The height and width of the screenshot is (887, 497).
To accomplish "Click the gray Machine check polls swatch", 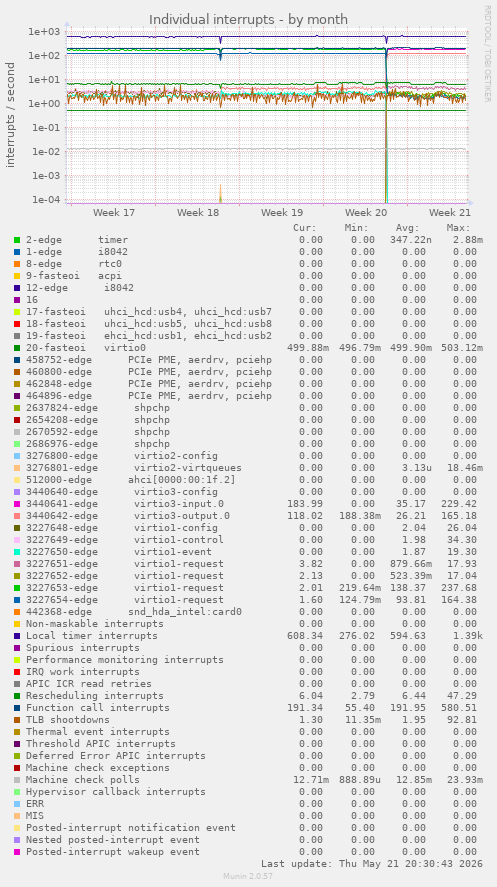I will [x=17, y=780].
